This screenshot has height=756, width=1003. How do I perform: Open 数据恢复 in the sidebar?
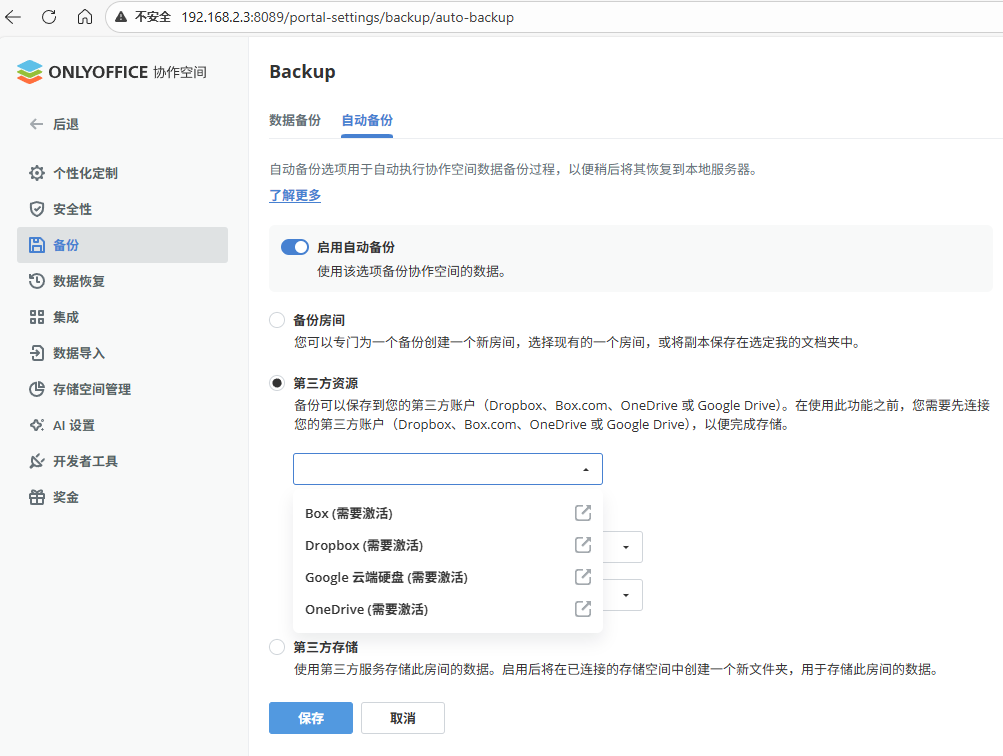(79, 281)
